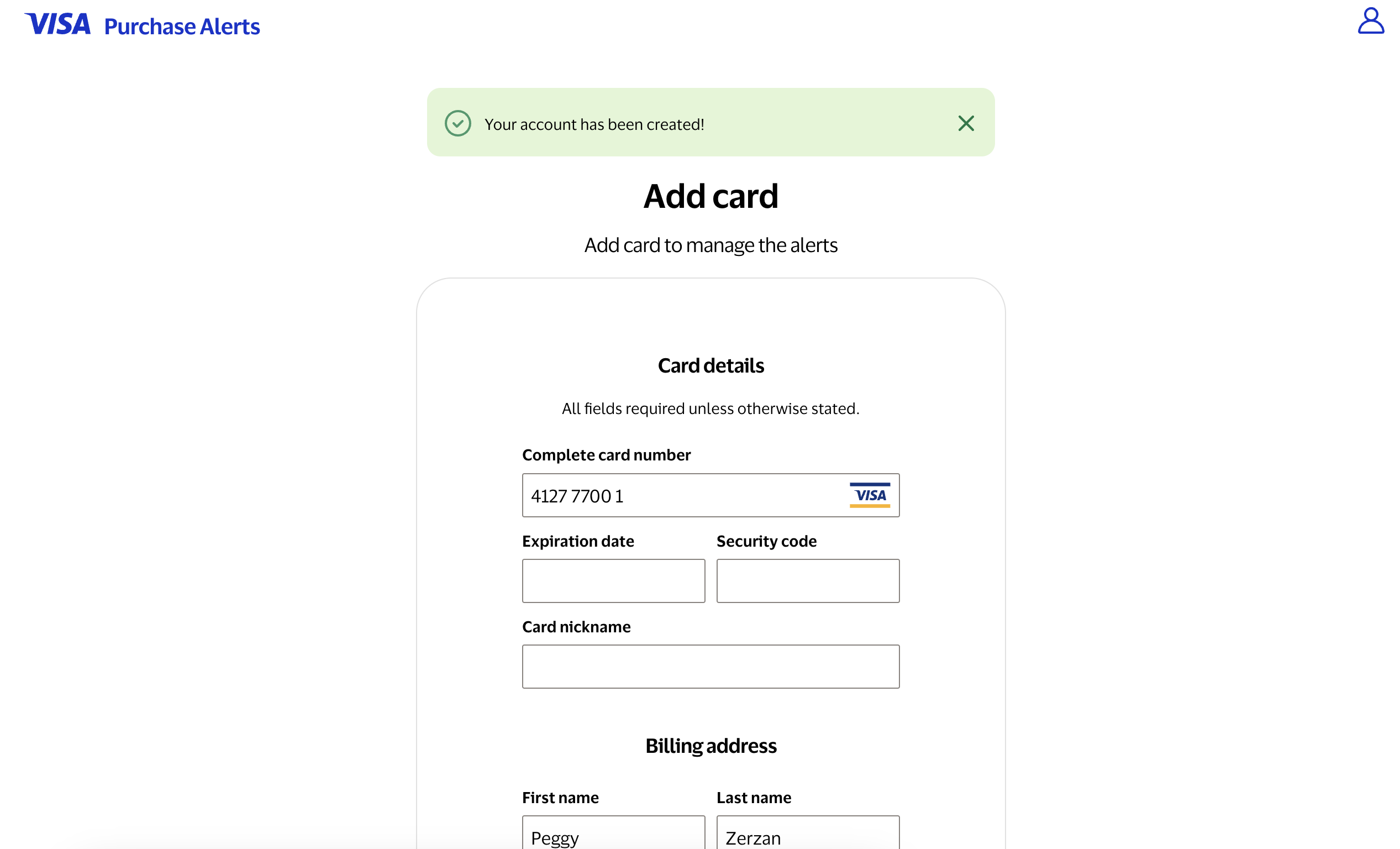
Task: Click the Security code label
Action: [x=766, y=541]
